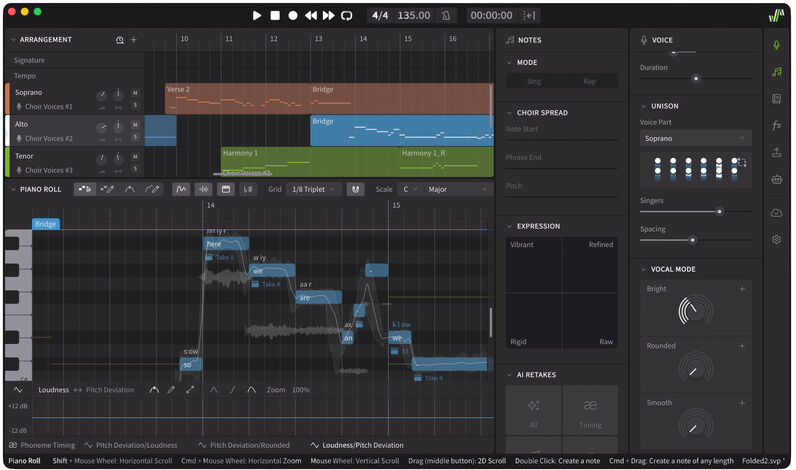Image resolution: width=796 pixels, height=470 pixels.
Task: Collapse the Choir Spread section
Action: click(x=509, y=113)
